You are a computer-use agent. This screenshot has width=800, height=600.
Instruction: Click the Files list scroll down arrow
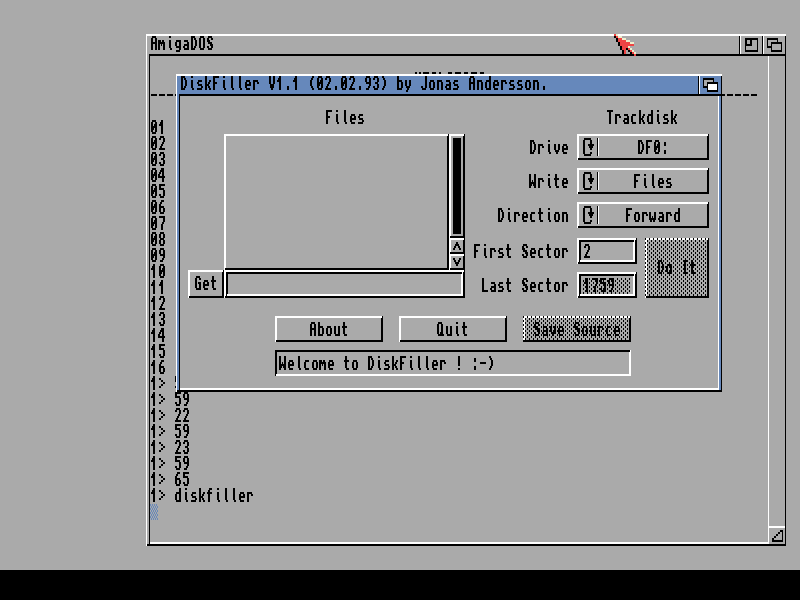(457, 262)
